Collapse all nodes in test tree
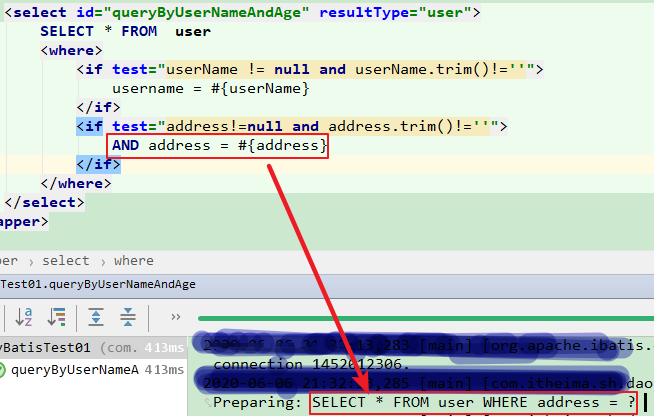 click(128, 317)
